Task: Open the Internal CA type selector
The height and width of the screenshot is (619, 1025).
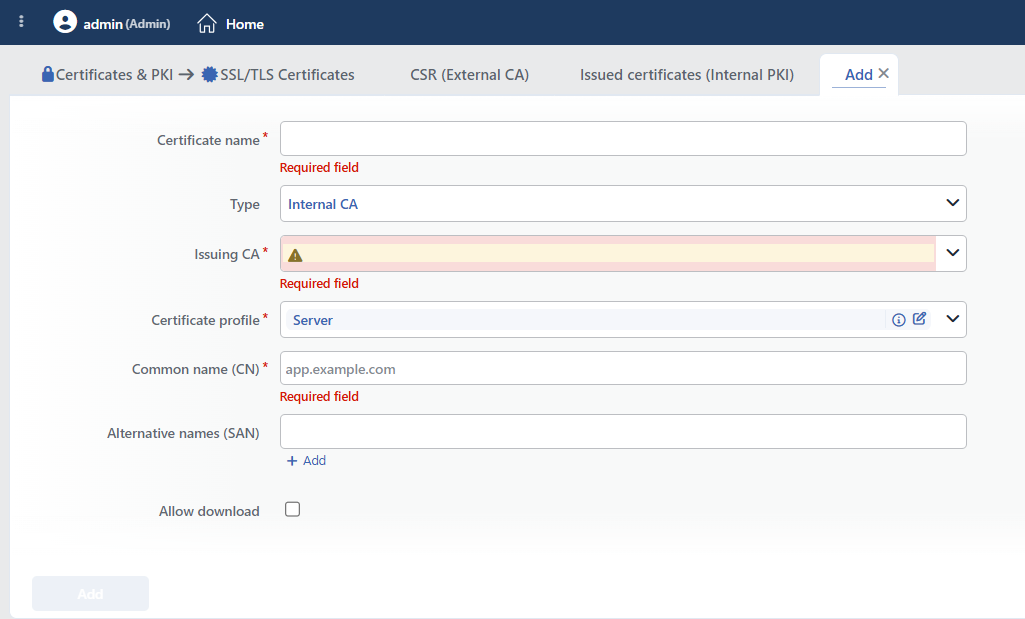Action: 623,203
